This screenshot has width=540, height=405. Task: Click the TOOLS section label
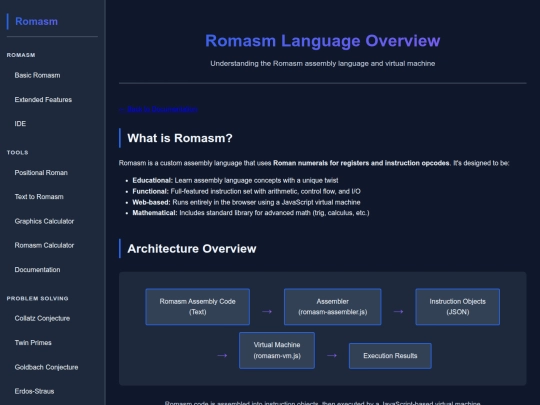click(18, 152)
